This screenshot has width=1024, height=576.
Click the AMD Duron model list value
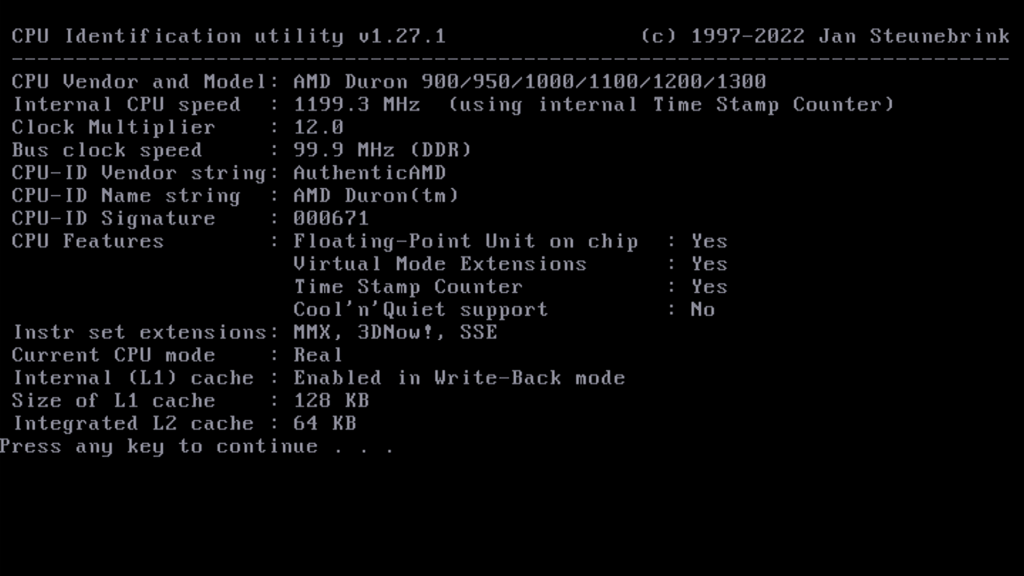point(529,82)
